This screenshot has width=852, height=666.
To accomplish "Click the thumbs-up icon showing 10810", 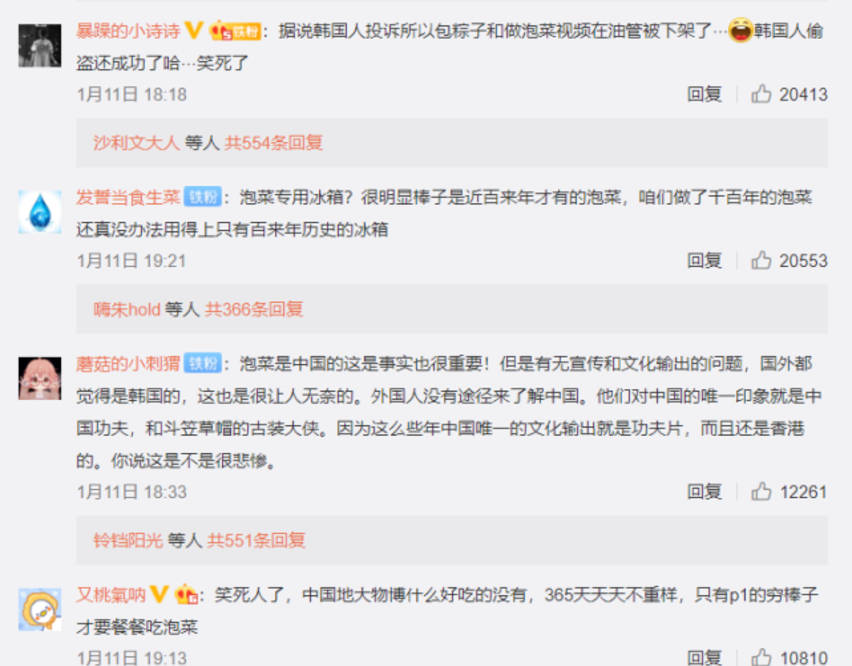I will tap(761, 657).
